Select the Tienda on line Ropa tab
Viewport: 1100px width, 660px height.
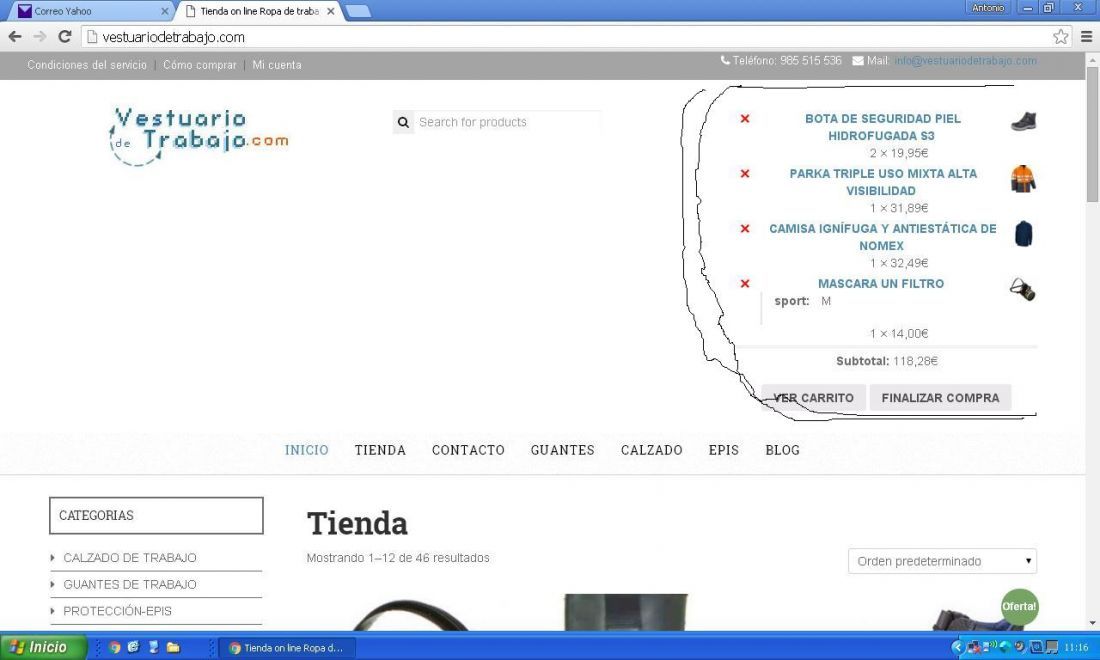click(256, 11)
